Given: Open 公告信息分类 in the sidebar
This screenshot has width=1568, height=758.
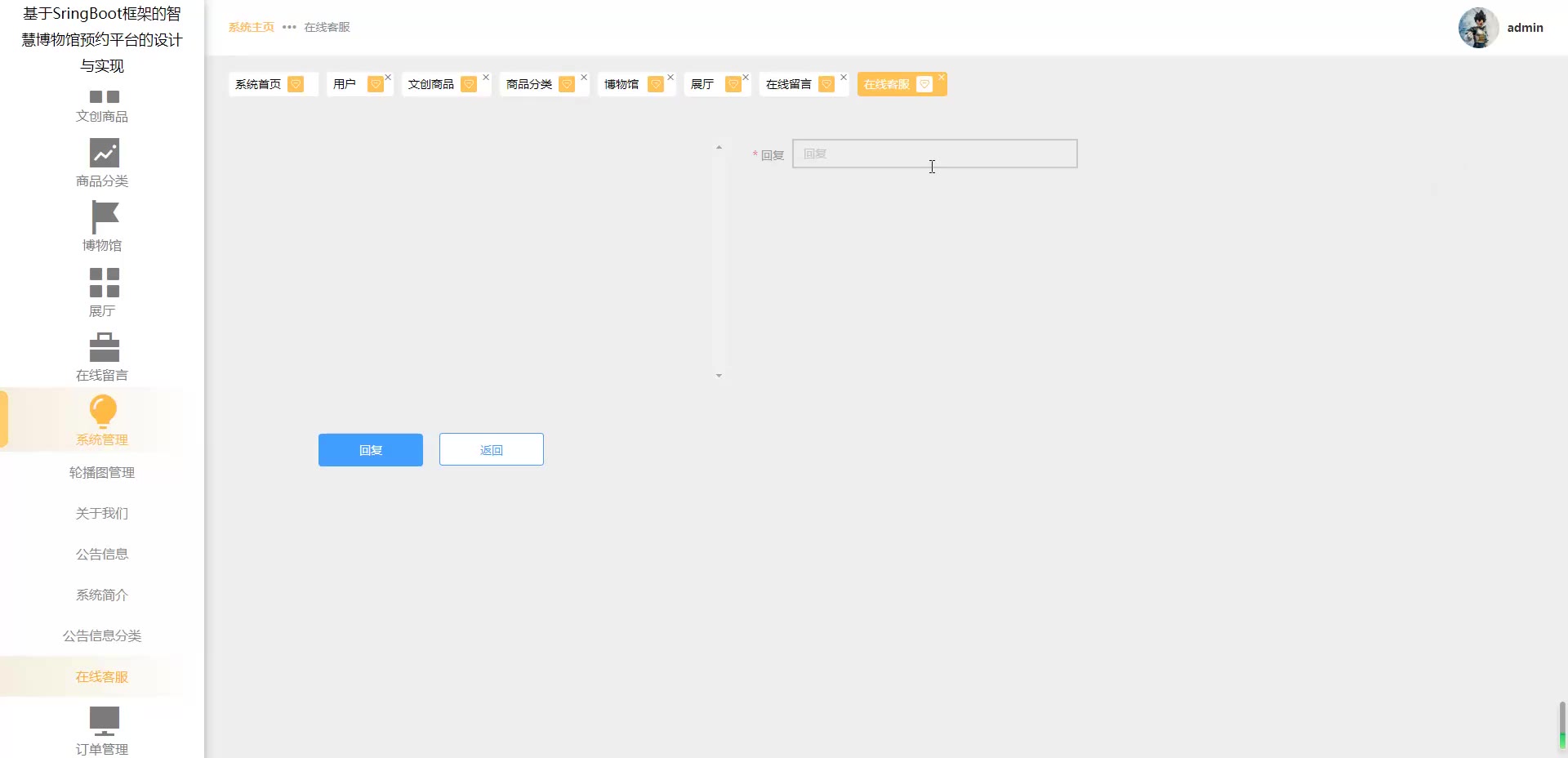Looking at the screenshot, I should pyautogui.click(x=102, y=635).
